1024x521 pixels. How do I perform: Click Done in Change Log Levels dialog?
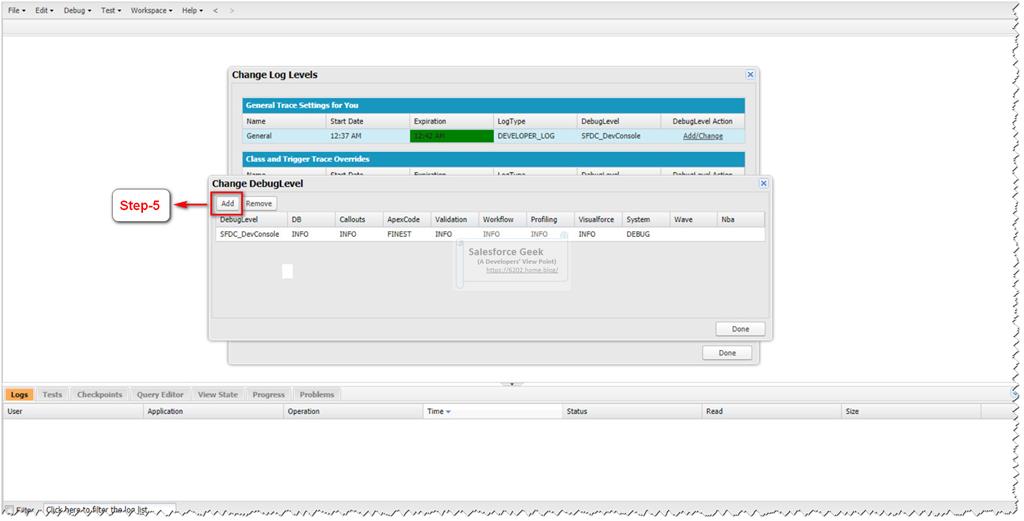click(727, 353)
